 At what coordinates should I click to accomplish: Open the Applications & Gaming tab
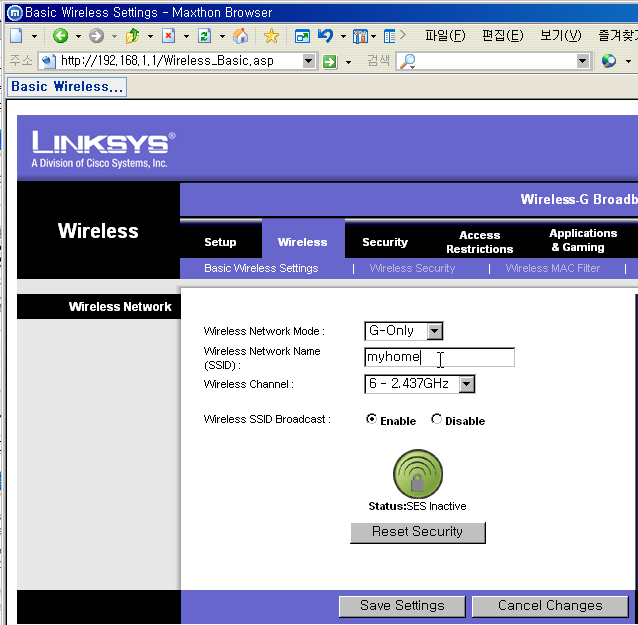click(x=583, y=240)
